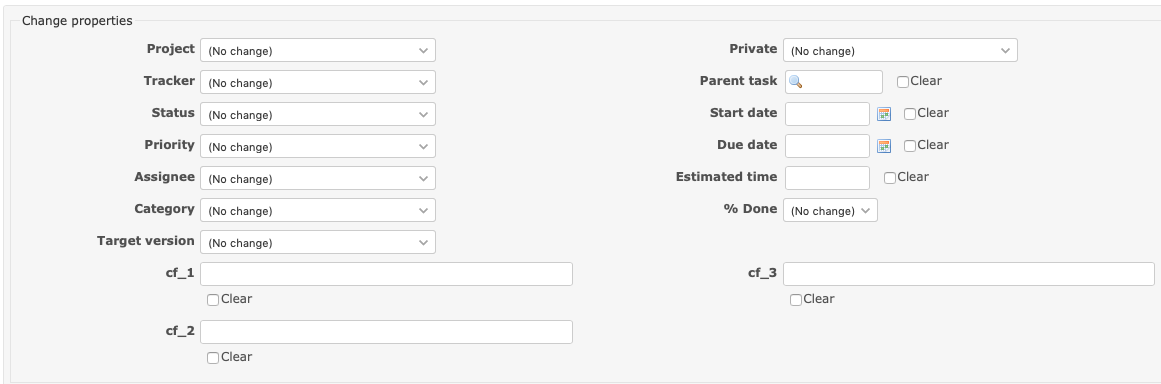Click into the Estimated time input
The image size is (1161, 384).
[826, 178]
